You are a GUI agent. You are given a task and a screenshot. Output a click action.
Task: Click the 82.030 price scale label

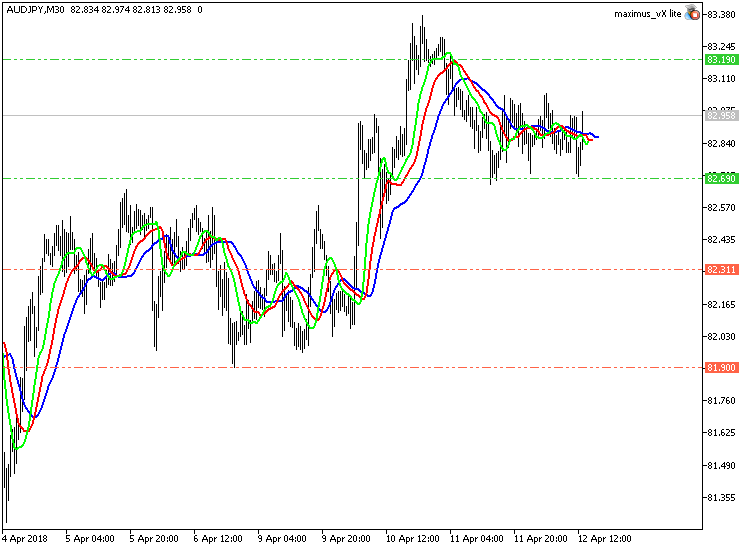point(721,337)
